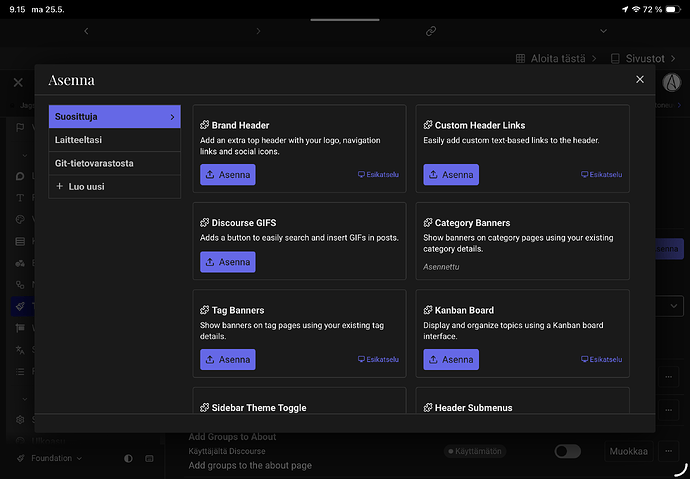This screenshot has width=690, height=479.
Task: Click the Custom Header Links puzzle icon
Action: coord(428,125)
